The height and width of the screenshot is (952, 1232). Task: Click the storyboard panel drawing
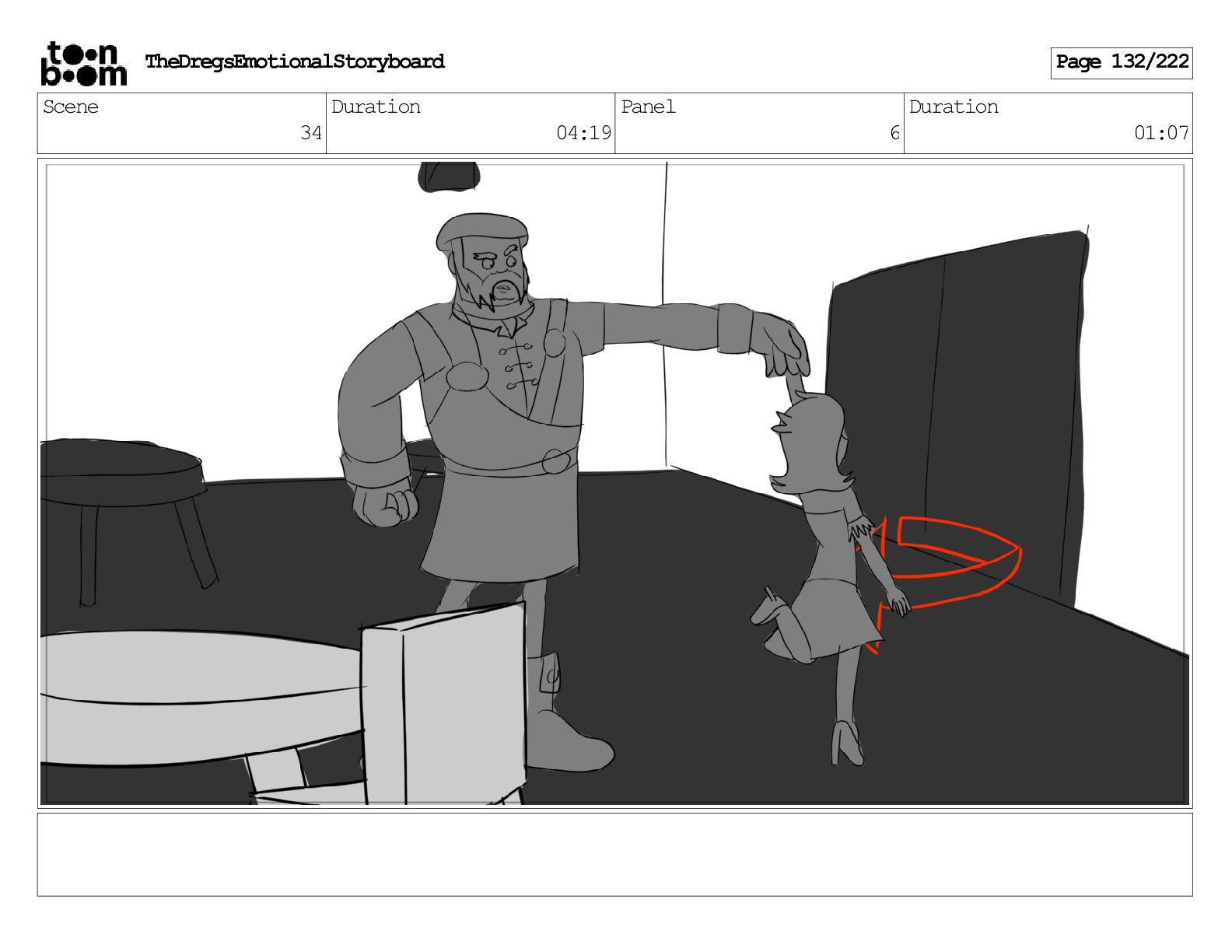(x=614, y=483)
